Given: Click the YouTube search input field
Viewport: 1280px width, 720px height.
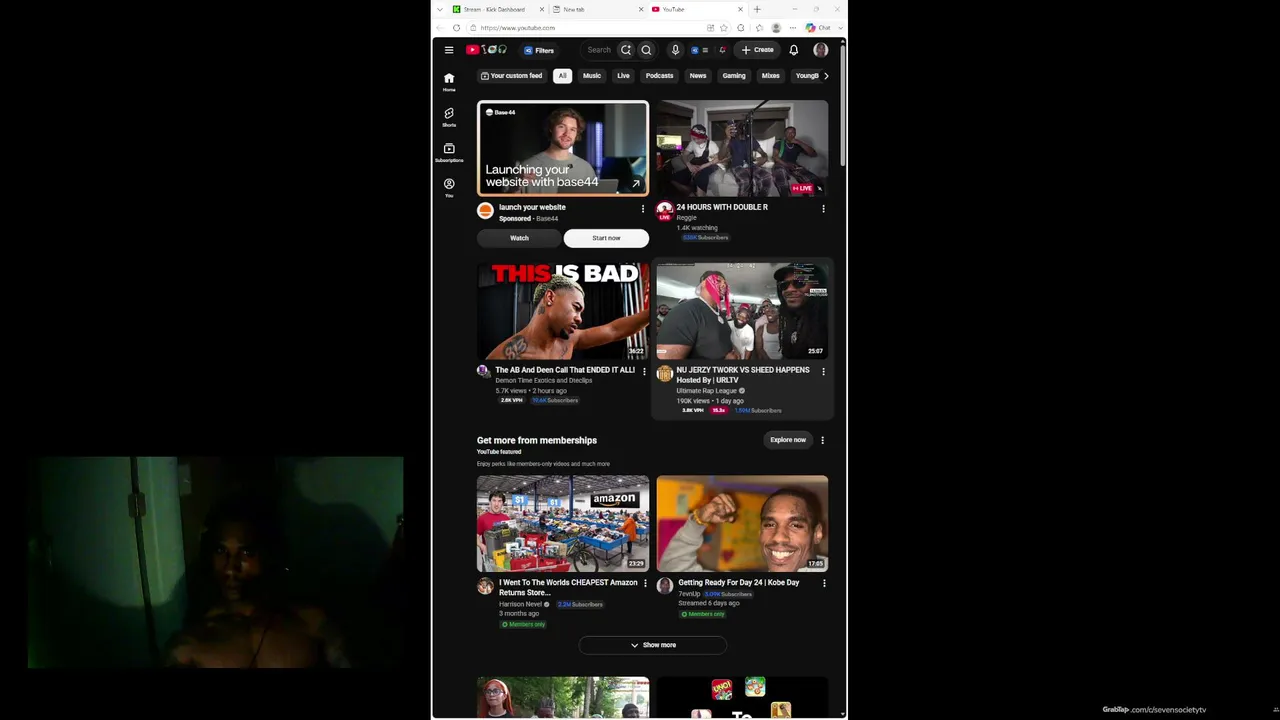Looking at the screenshot, I should 598,50.
